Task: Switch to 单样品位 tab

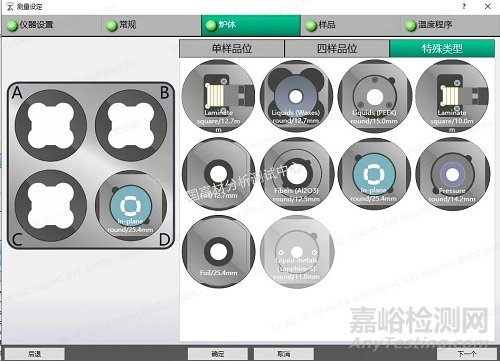Action: tap(232, 49)
